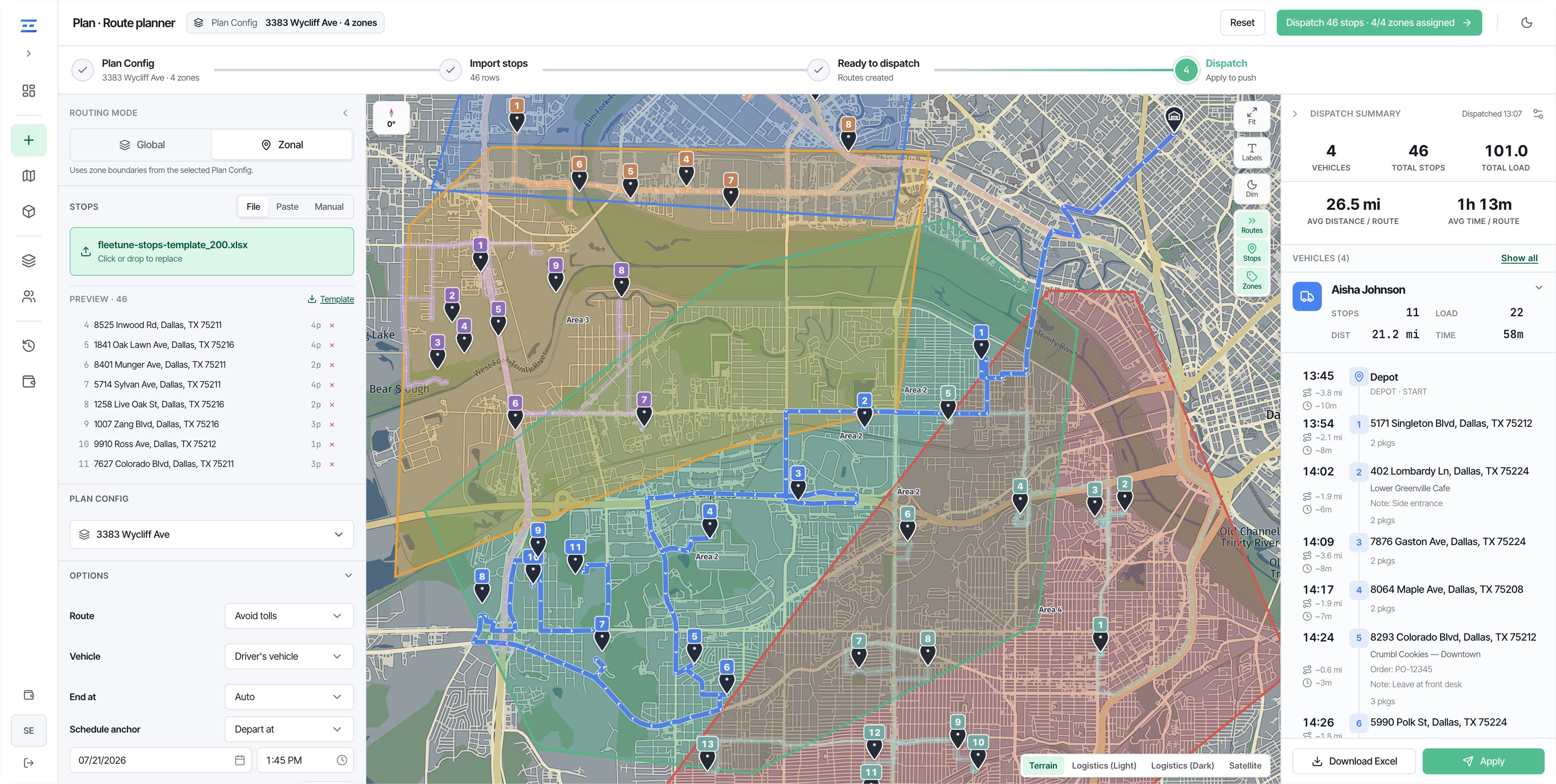Open the map icon in sidebar

[x=28, y=176]
